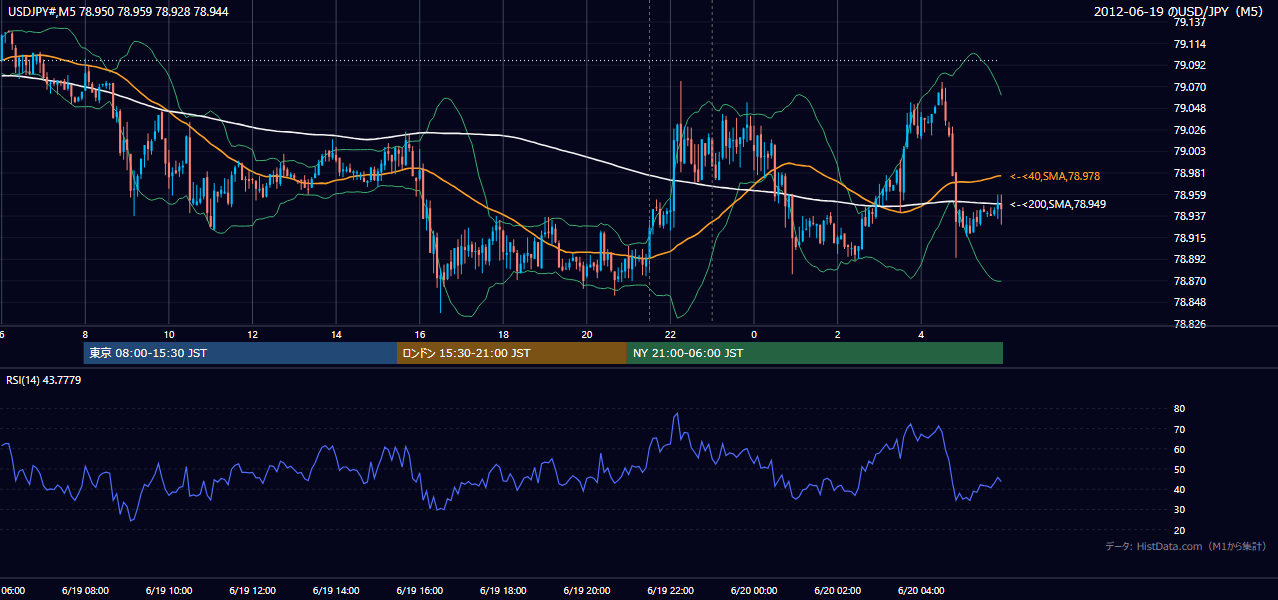
Task: Click price axis label 79.003
Action: 1189,151
